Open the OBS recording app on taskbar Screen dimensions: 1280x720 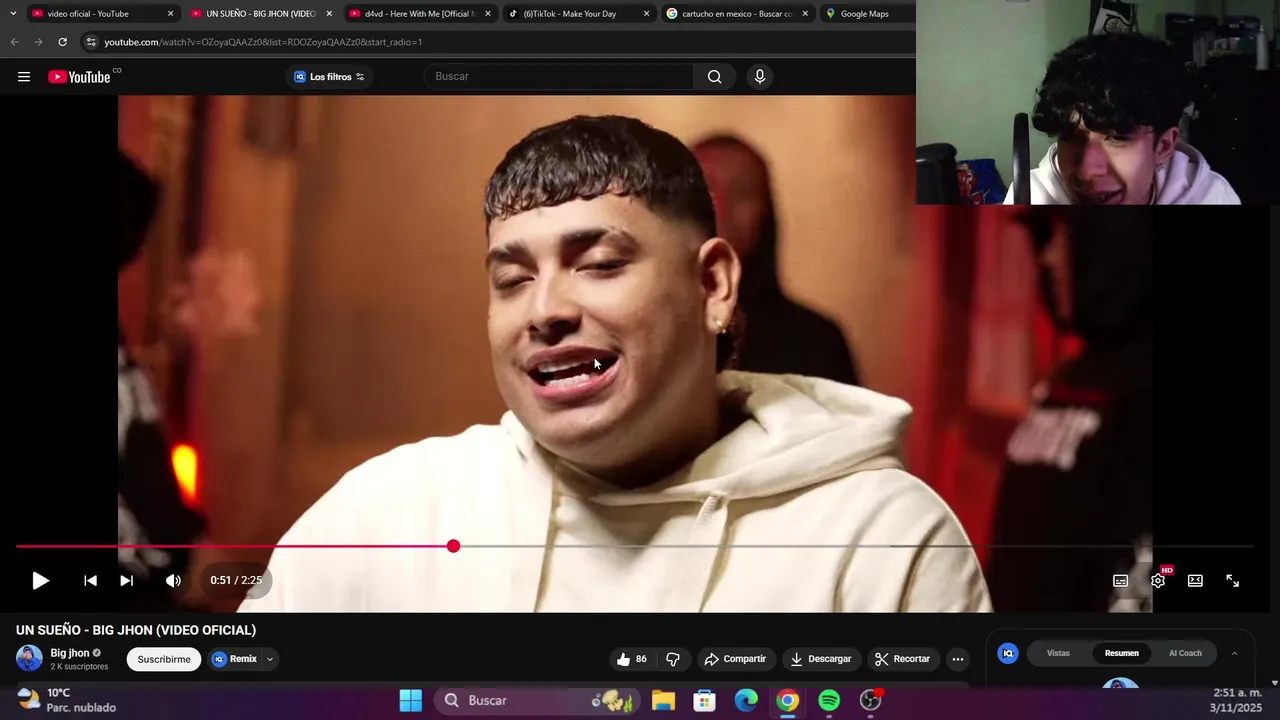(x=871, y=701)
